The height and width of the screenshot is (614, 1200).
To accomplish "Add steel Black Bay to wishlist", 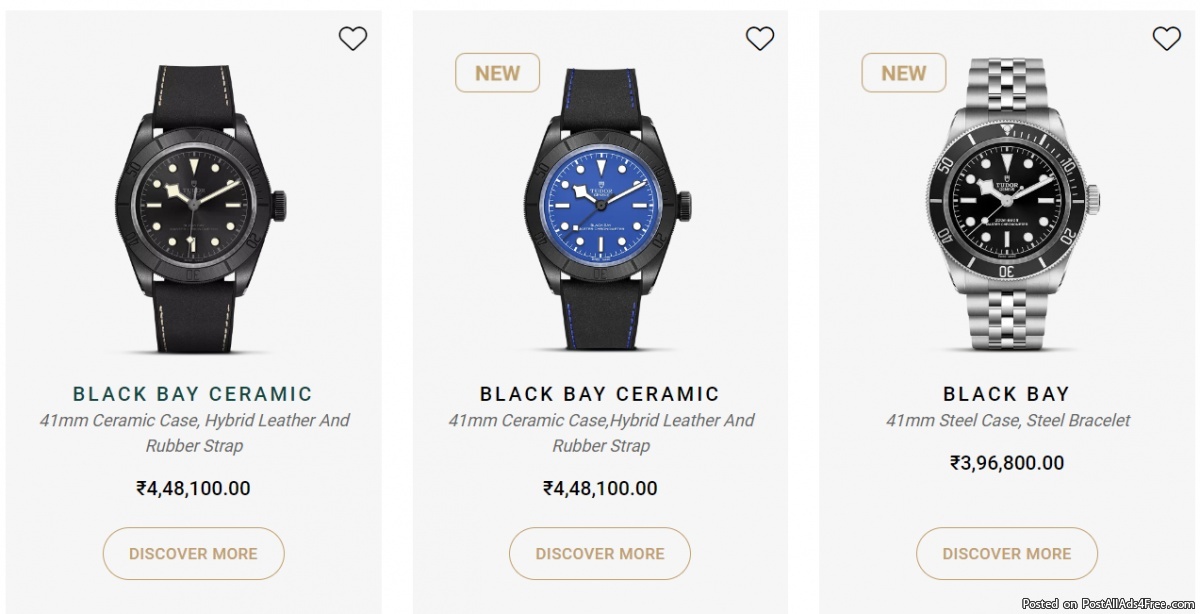I will point(1166,39).
